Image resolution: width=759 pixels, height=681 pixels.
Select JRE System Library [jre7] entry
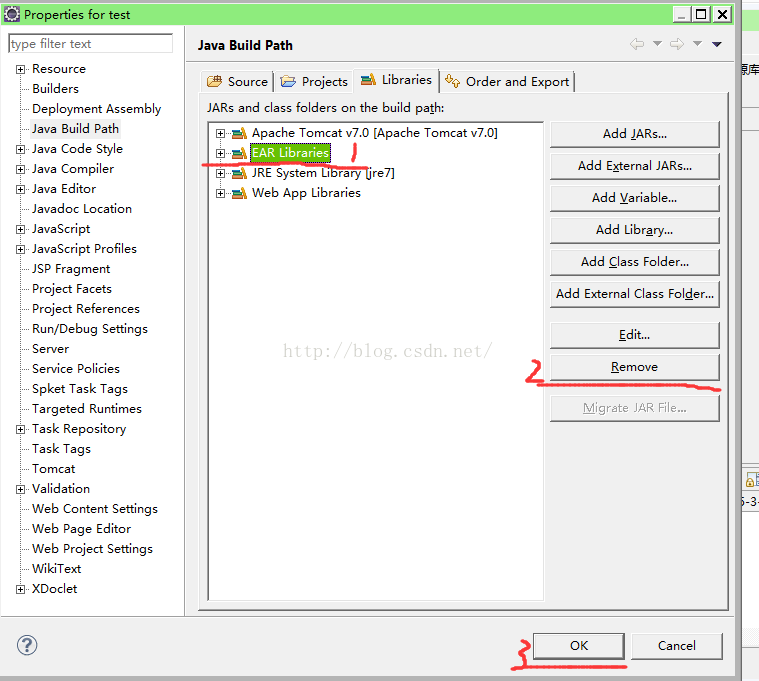click(x=323, y=173)
